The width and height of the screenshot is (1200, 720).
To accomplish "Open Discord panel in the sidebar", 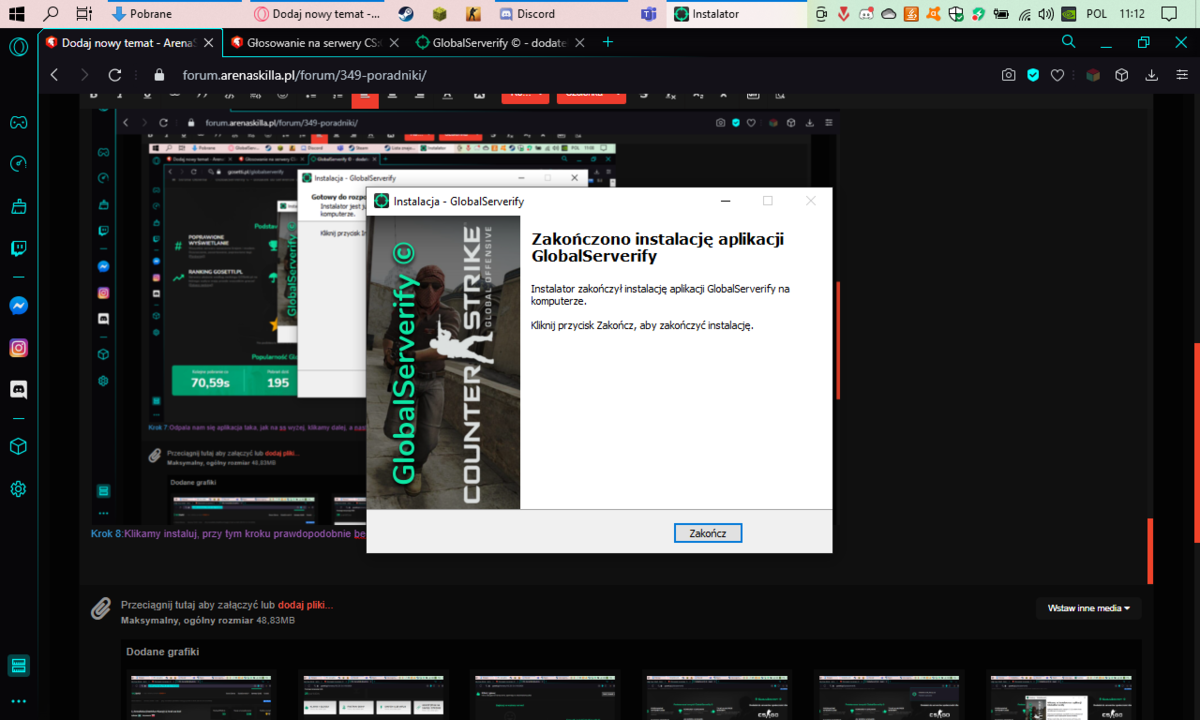I will (18, 389).
